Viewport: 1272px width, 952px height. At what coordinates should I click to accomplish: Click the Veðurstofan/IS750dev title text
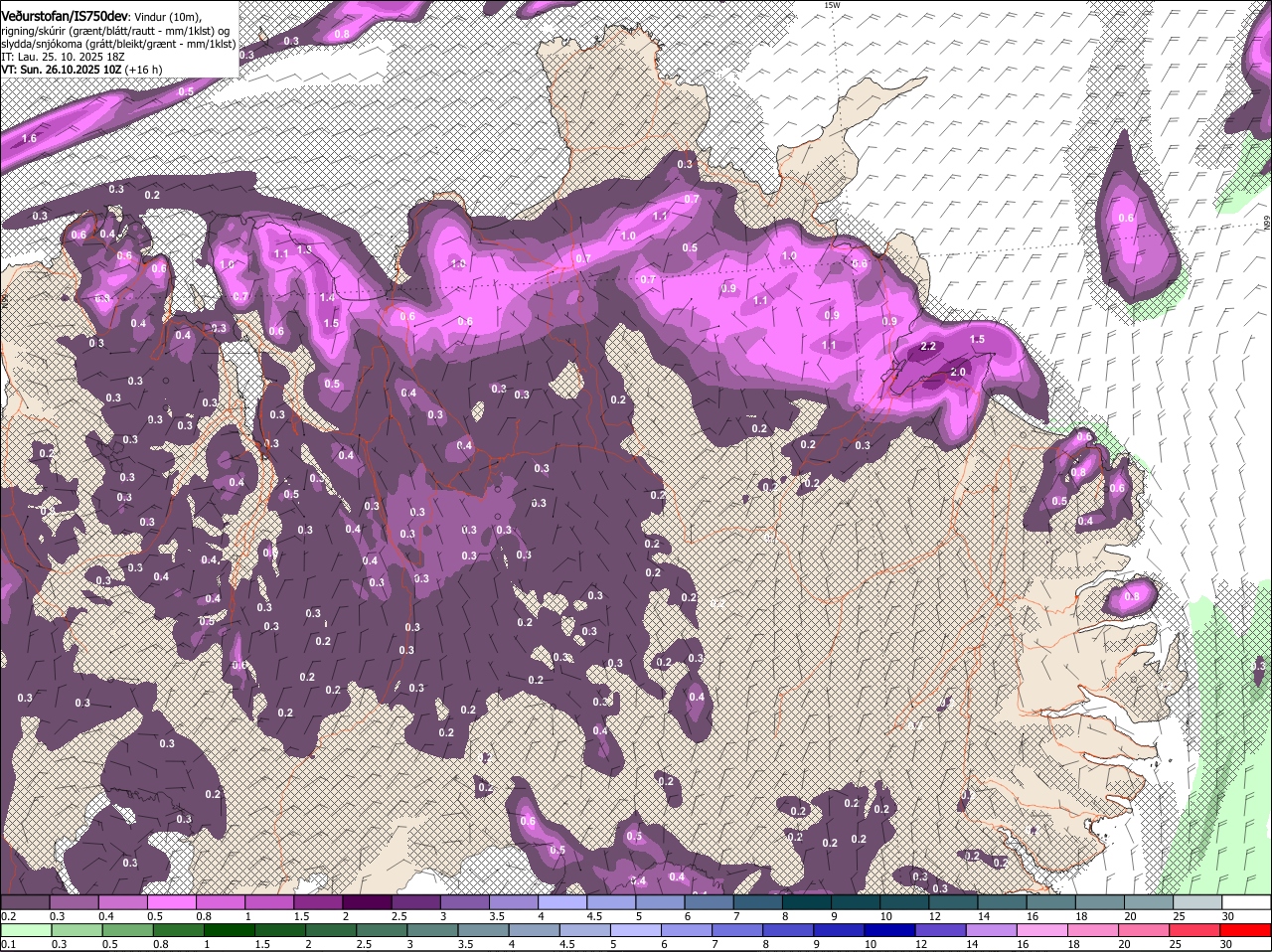(64, 17)
